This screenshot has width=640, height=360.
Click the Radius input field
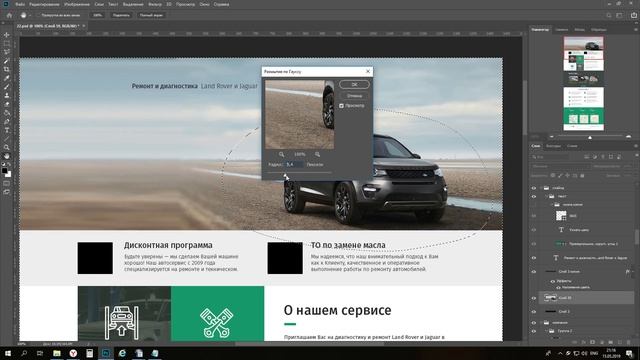(x=294, y=164)
